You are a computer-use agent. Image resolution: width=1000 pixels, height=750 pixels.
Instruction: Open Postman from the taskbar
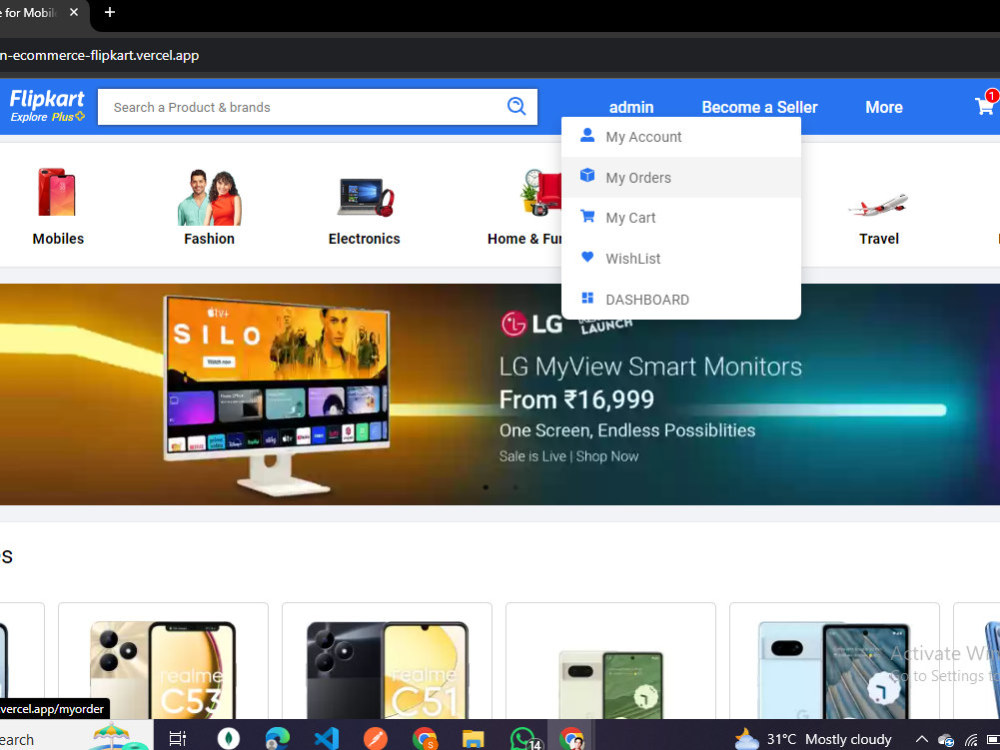point(376,739)
